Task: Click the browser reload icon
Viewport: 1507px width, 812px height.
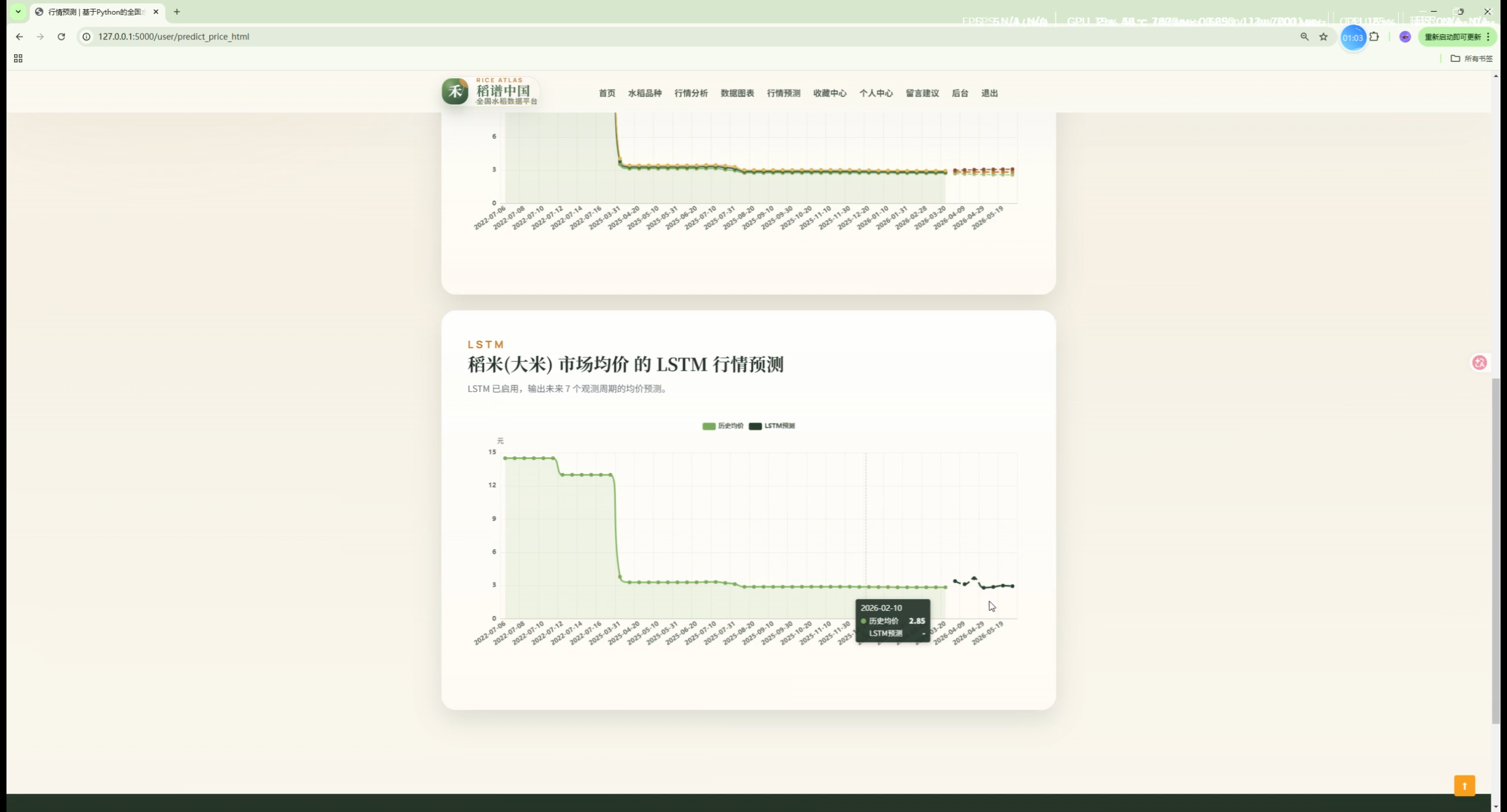Action: coord(61,36)
